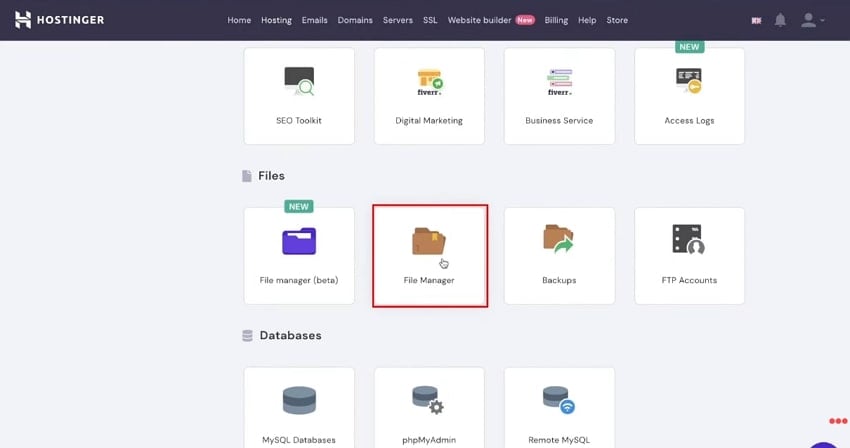This screenshot has width=850, height=448.
Task: Open the purple File manager (beta) folder icon
Action: 299,241
